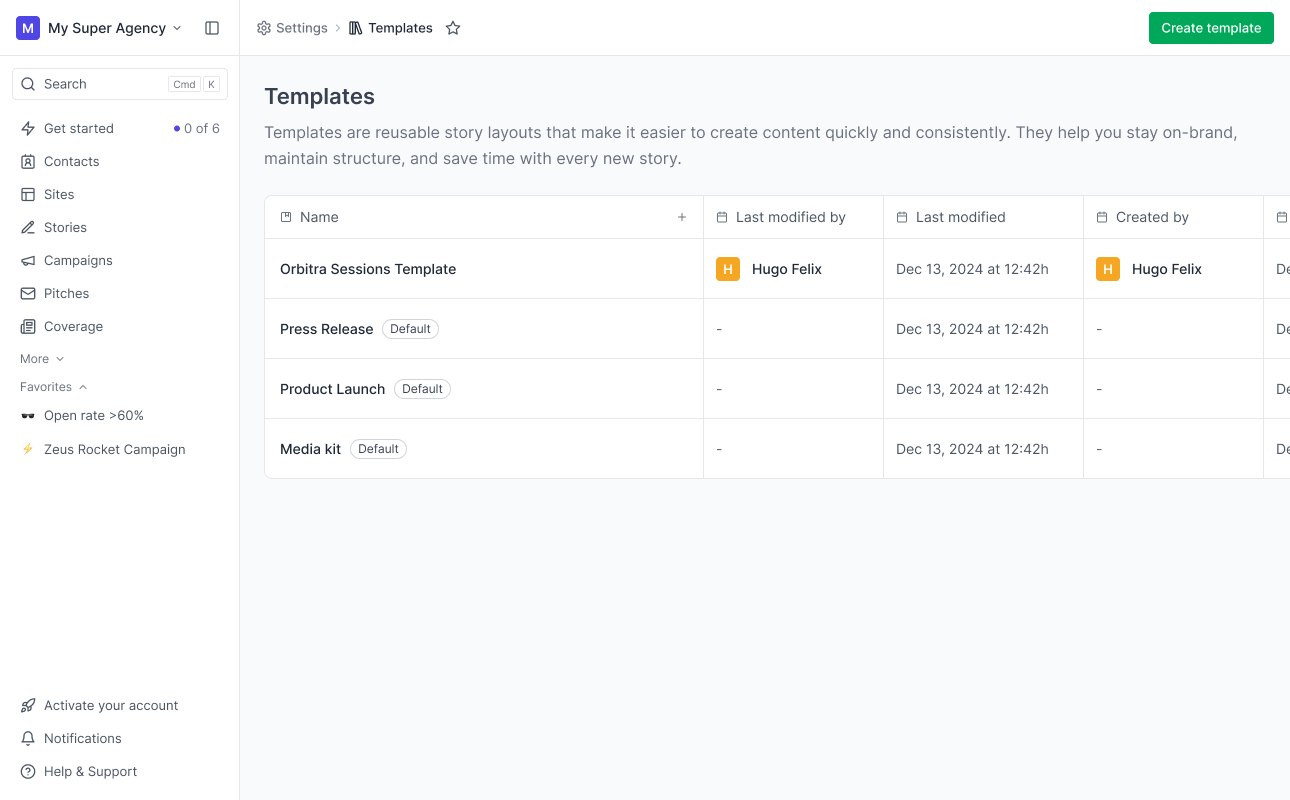Toggle the Get started checklist

pos(79,128)
